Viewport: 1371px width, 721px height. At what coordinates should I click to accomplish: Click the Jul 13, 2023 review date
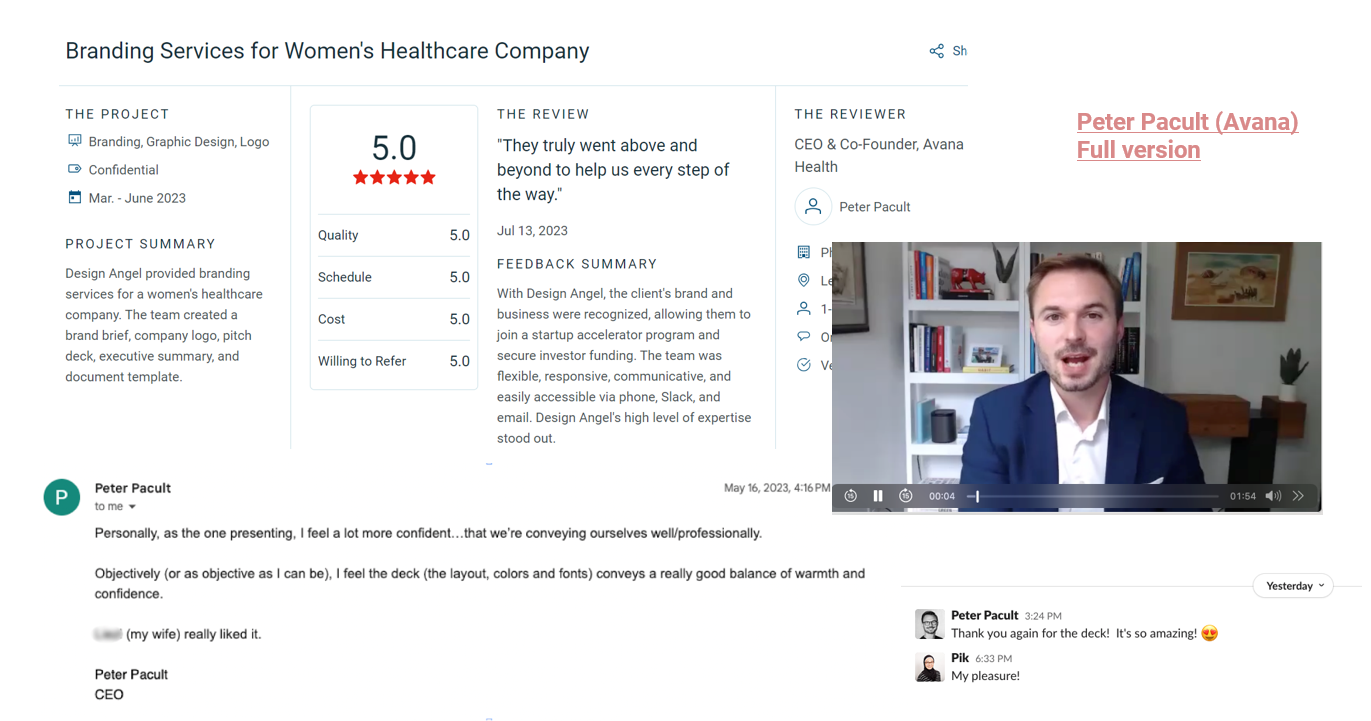(x=532, y=230)
